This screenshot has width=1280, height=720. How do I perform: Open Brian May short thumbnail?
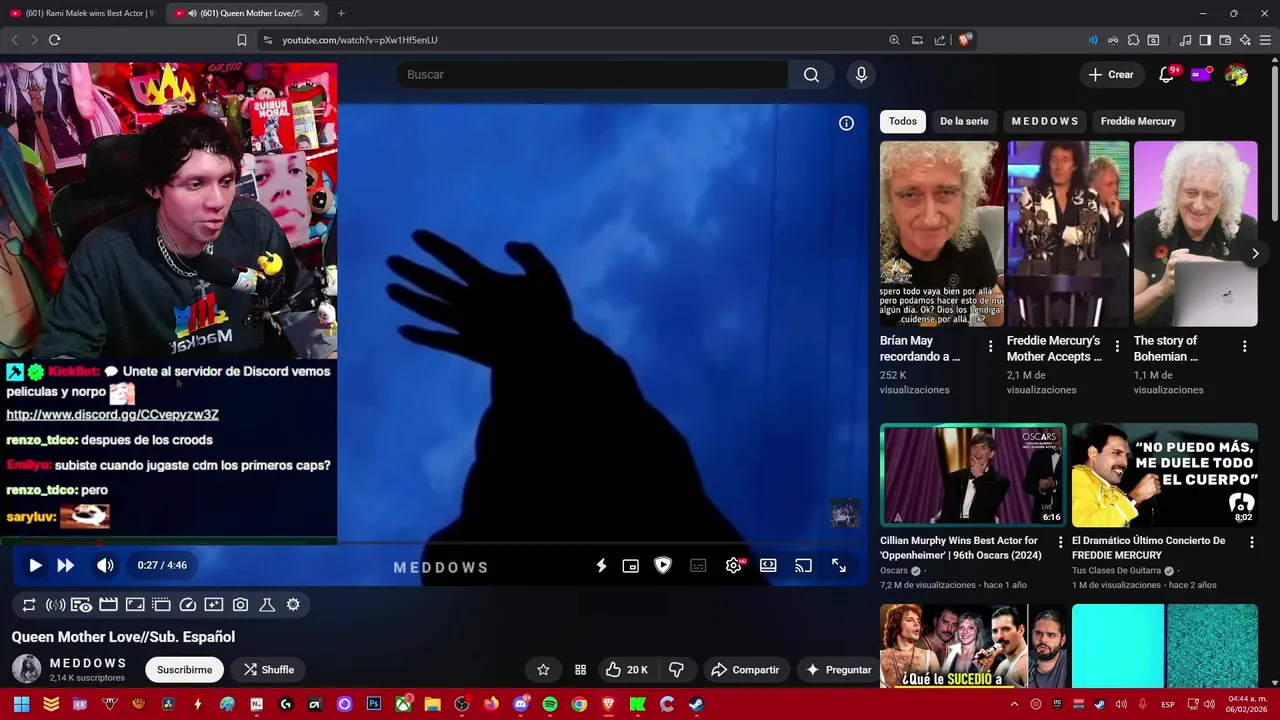click(941, 233)
